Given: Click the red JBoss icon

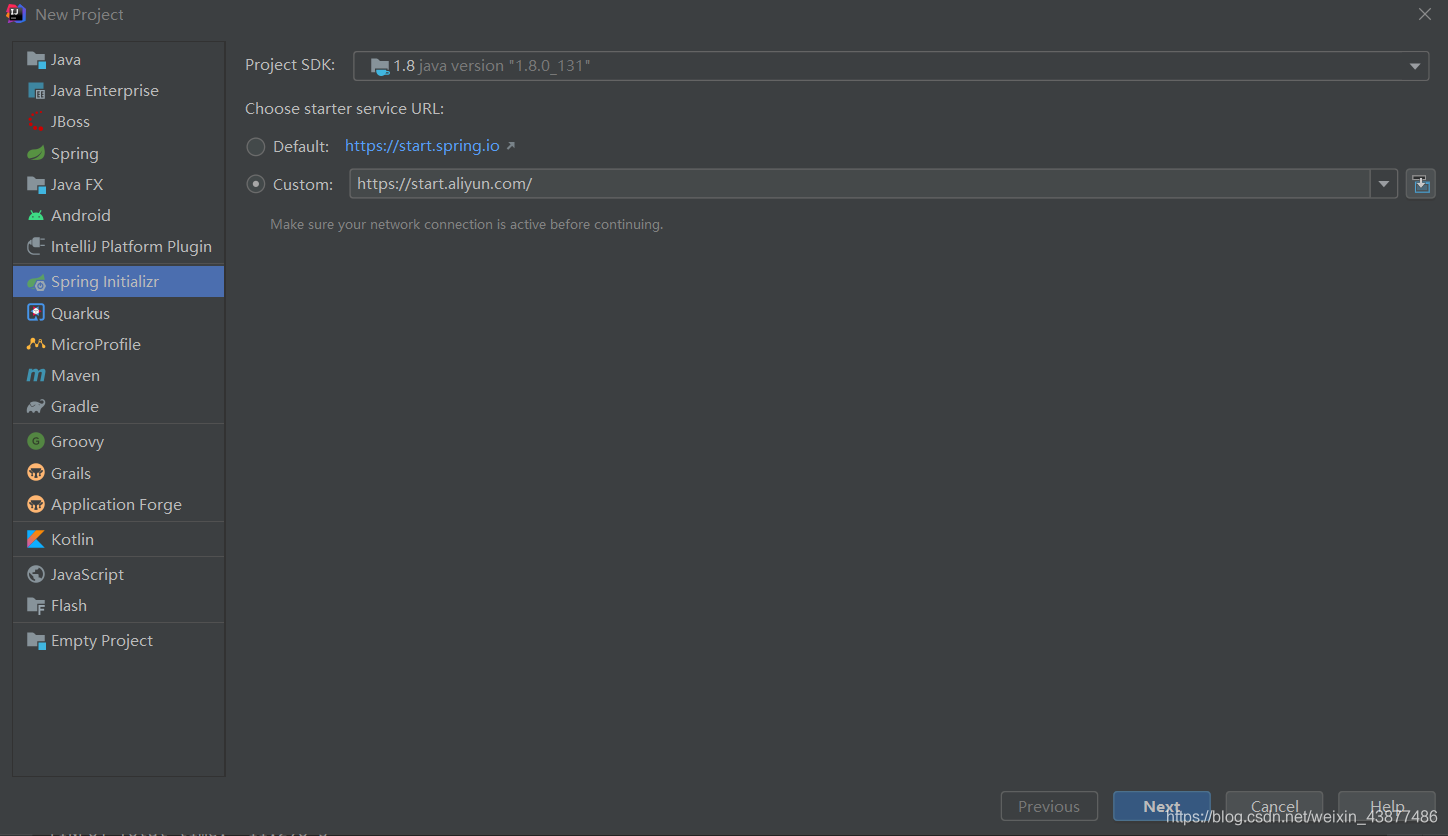Looking at the screenshot, I should click(x=36, y=122).
